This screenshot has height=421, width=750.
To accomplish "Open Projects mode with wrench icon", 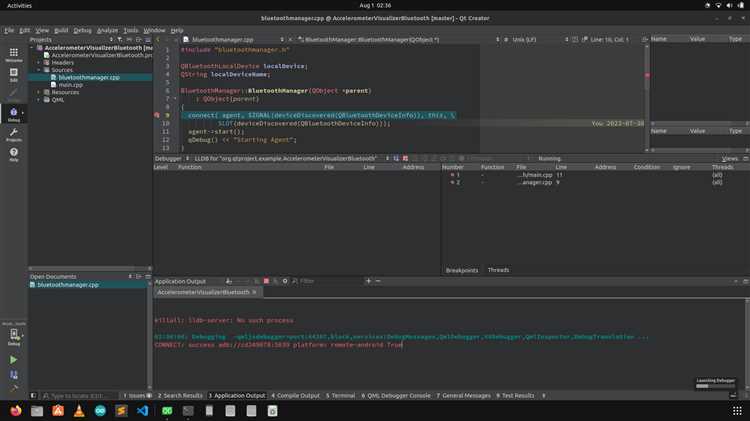I will [x=13, y=135].
